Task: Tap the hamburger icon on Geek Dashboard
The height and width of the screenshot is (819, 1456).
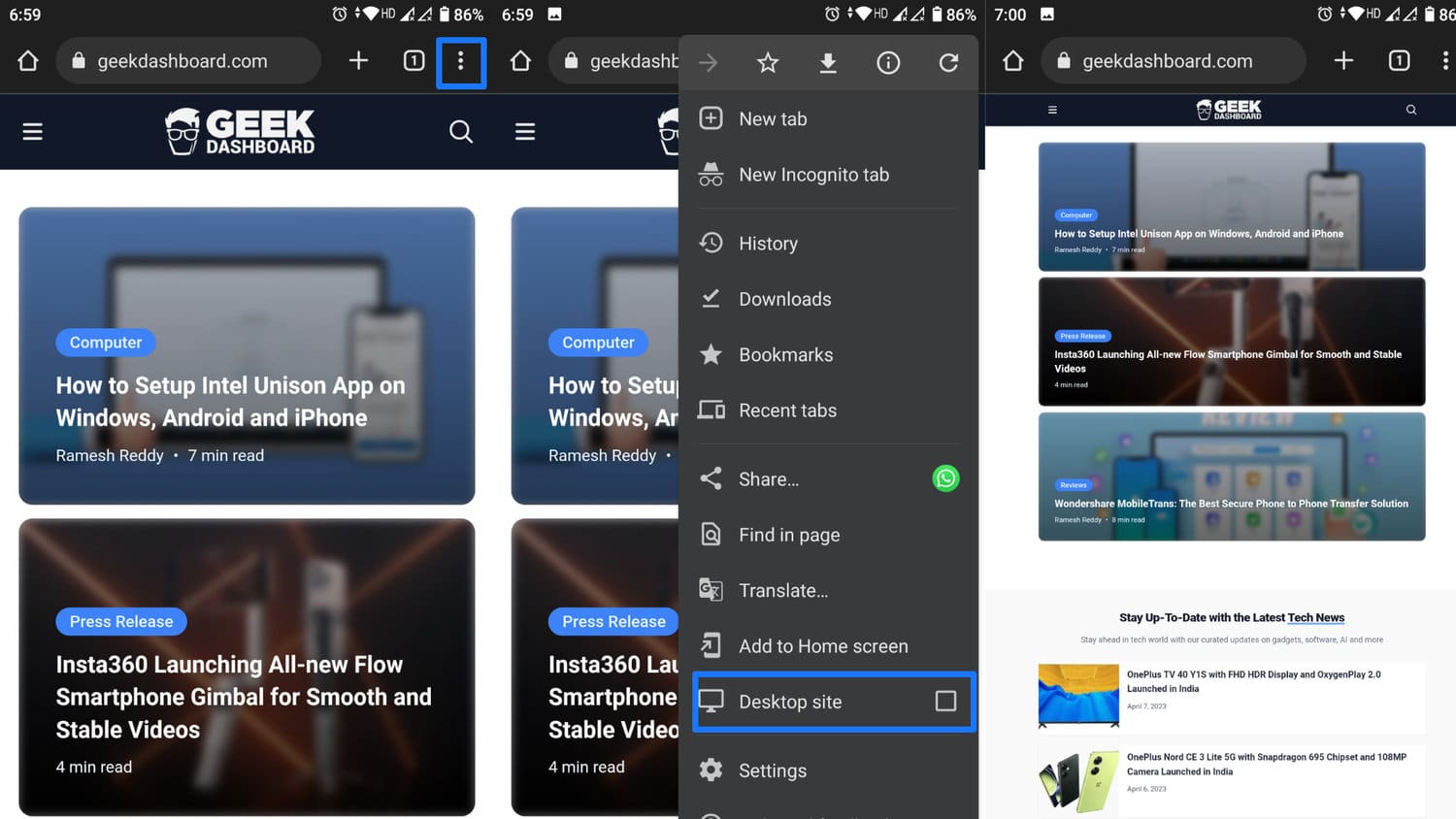Action: click(32, 131)
